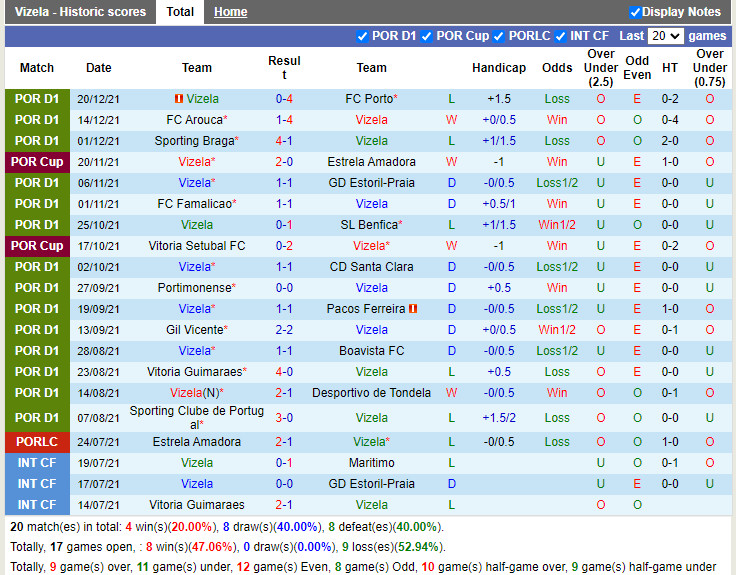Screen dimensions: 736x575
Task: Click the 4-0 Vitoria Guimaraes result
Action: coord(284,372)
